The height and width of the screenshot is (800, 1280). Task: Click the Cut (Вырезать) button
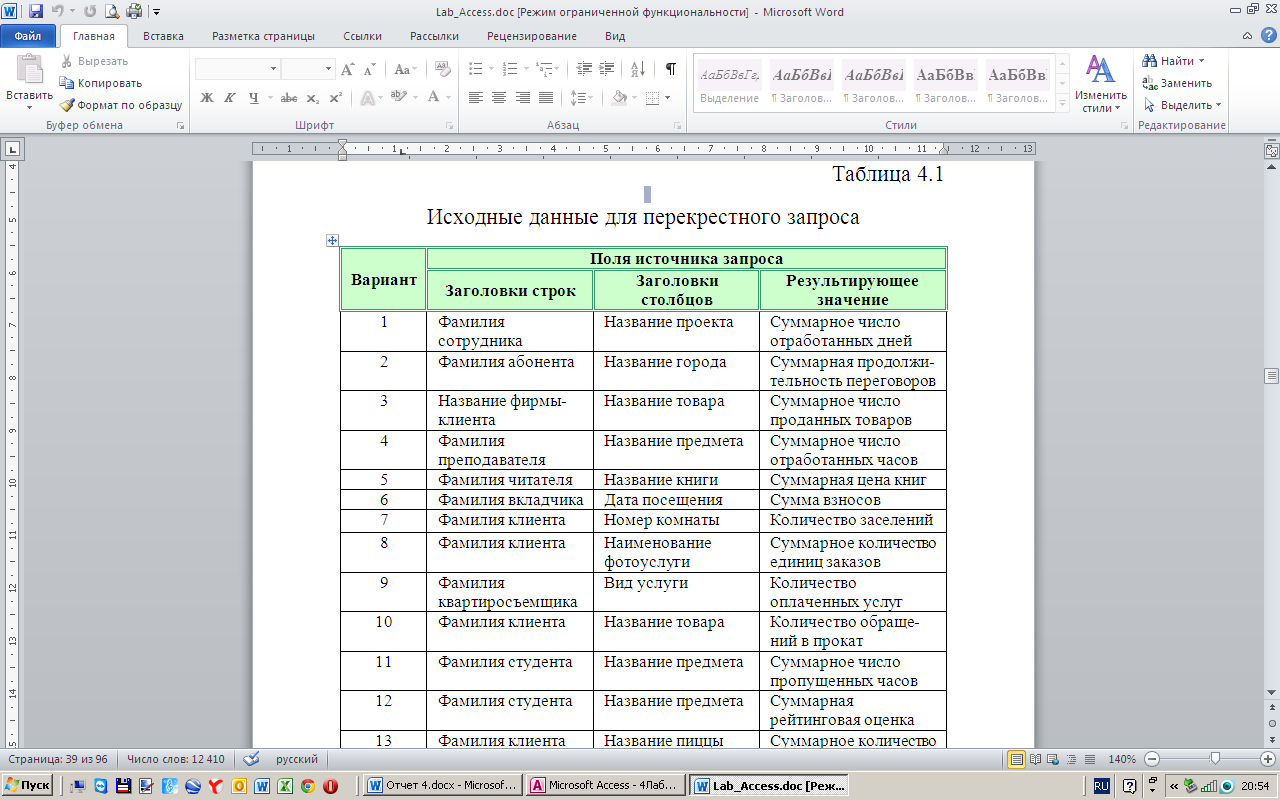coord(94,61)
